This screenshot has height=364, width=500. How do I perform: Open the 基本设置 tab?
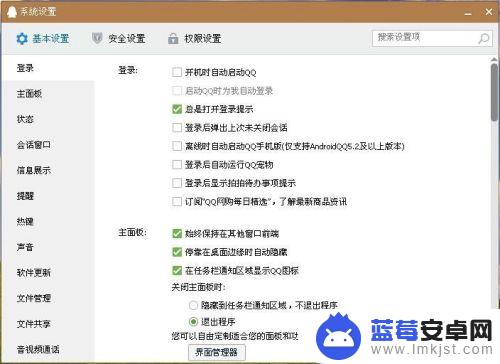click(43, 39)
